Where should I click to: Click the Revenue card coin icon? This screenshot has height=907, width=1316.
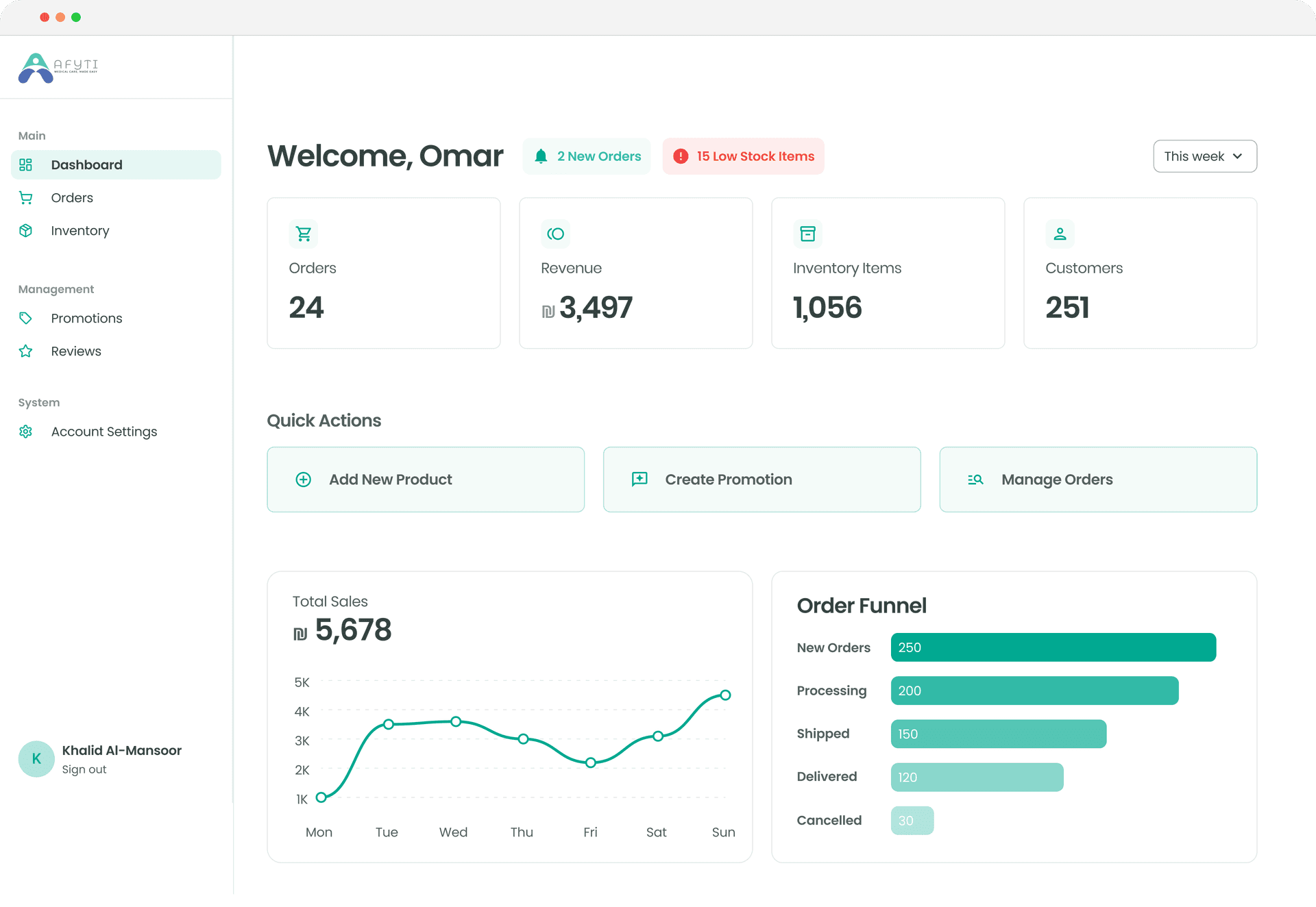pos(555,234)
